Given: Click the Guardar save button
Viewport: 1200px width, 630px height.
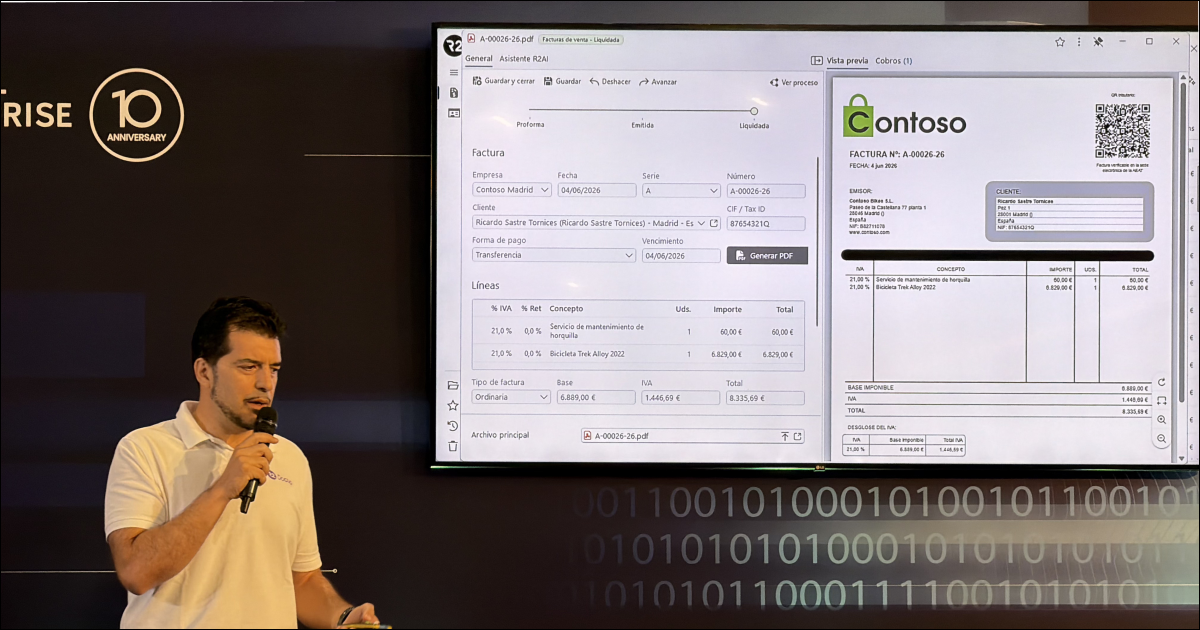Looking at the screenshot, I should 562,81.
